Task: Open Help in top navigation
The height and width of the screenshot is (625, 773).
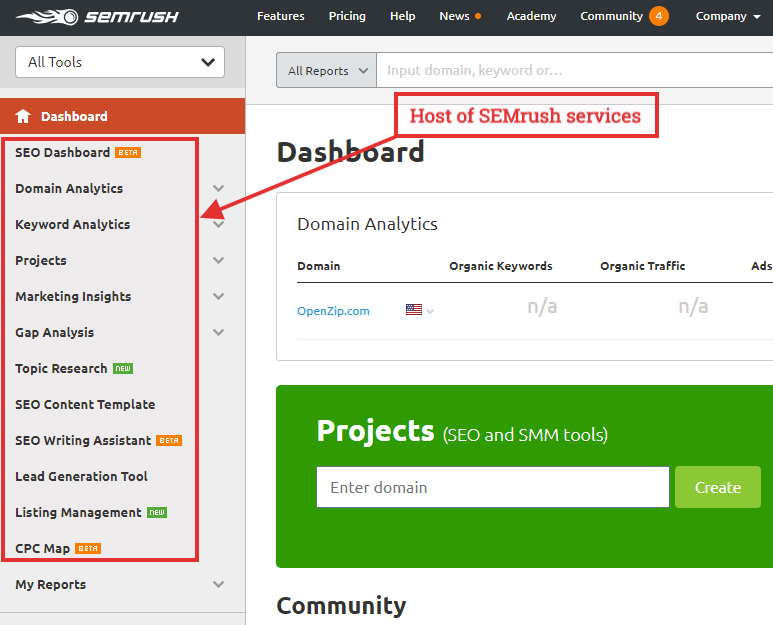Action: (402, 16)
